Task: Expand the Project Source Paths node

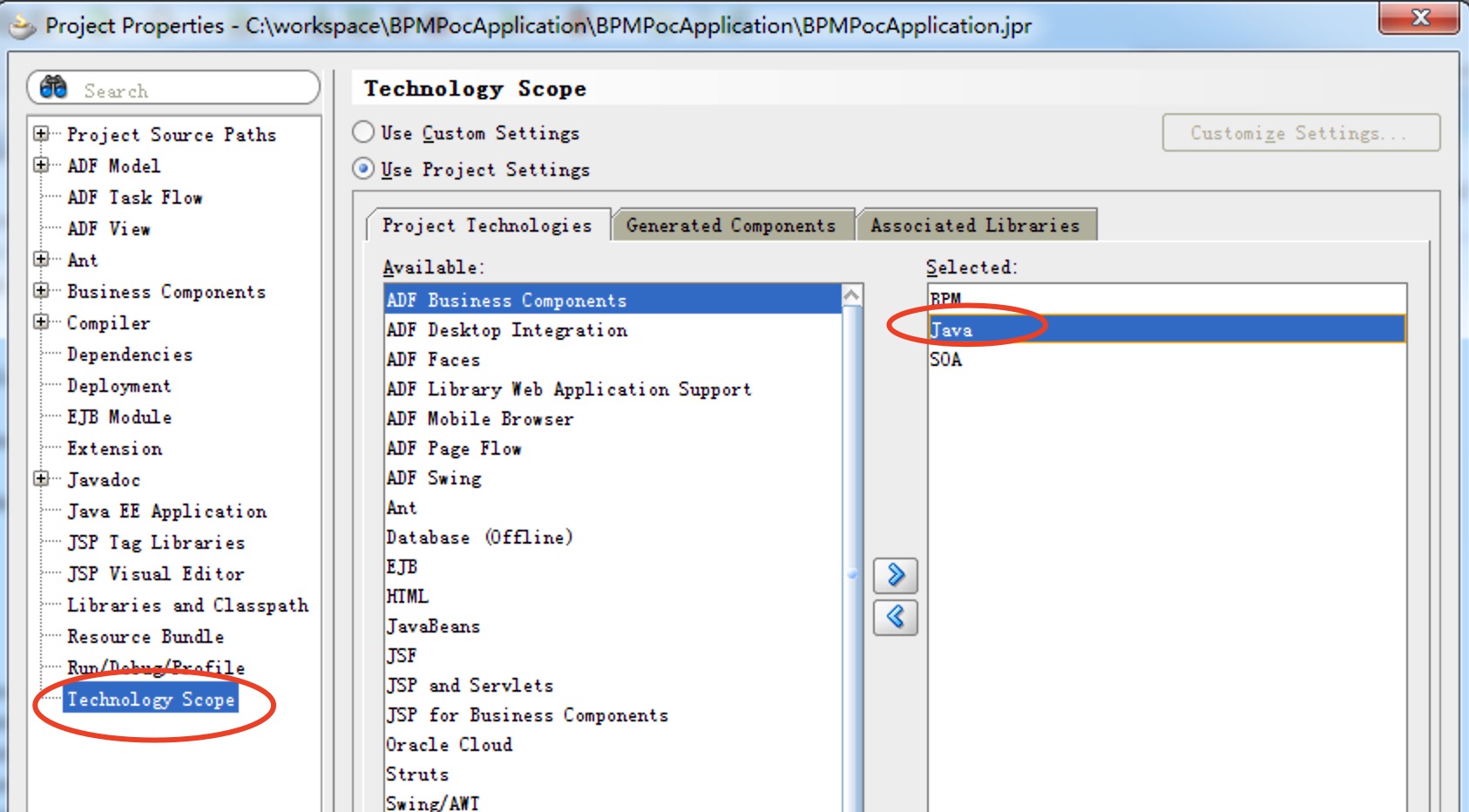Action: (x=41, y=134)
